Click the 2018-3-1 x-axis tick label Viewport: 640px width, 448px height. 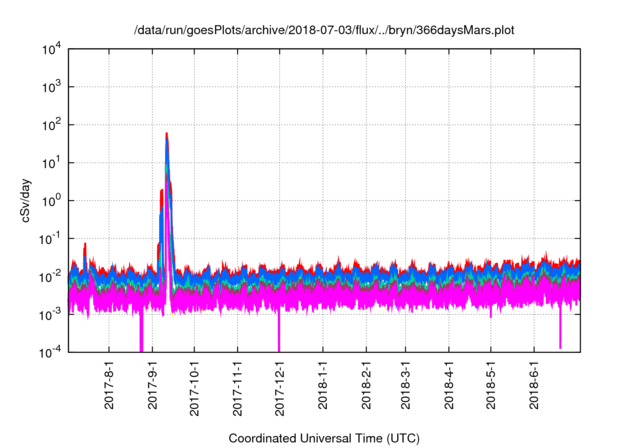[405, 385]
